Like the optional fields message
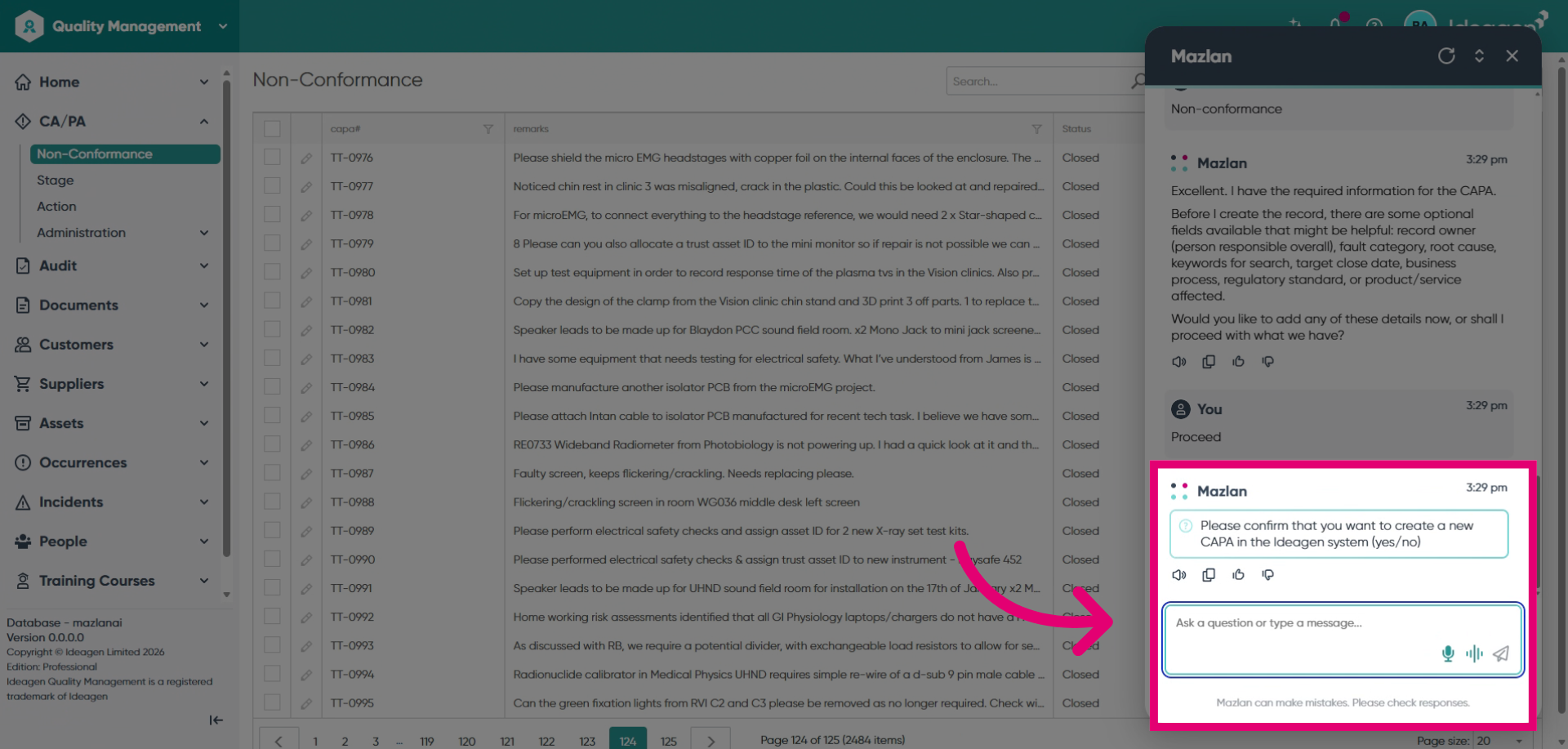This screenshot has width=1568, height=749. (1238, 361)
